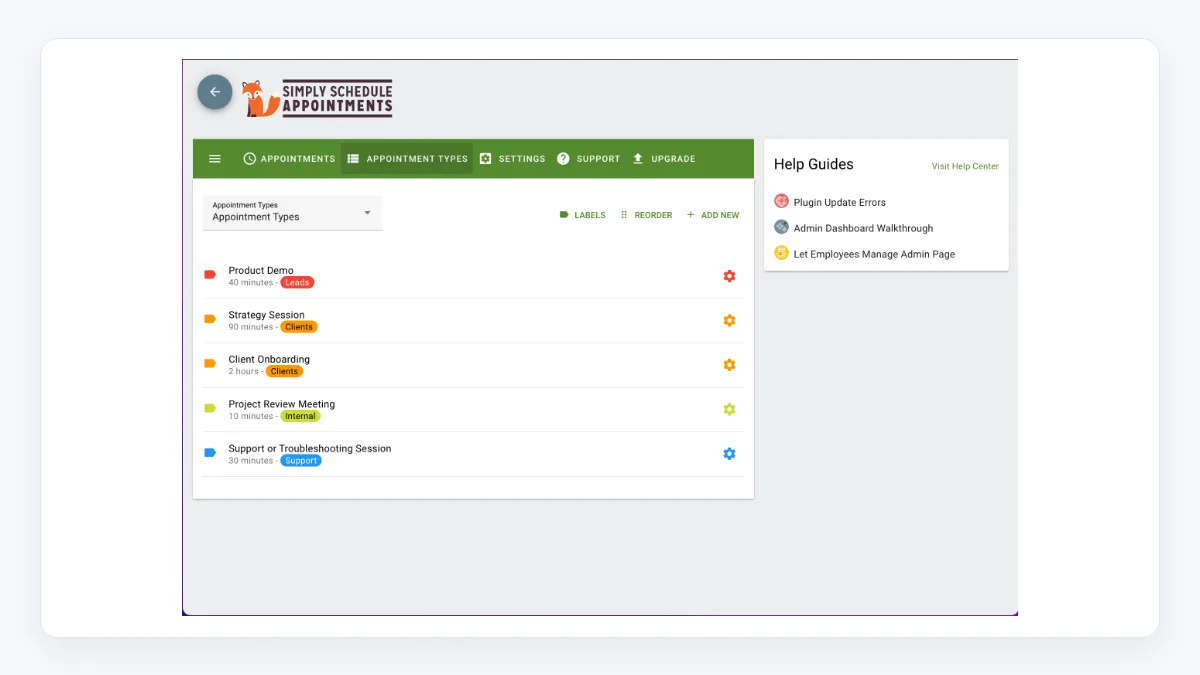Open the Settings tab
This screenshot has width=1200, height=675.
click(x=512, y=159)
